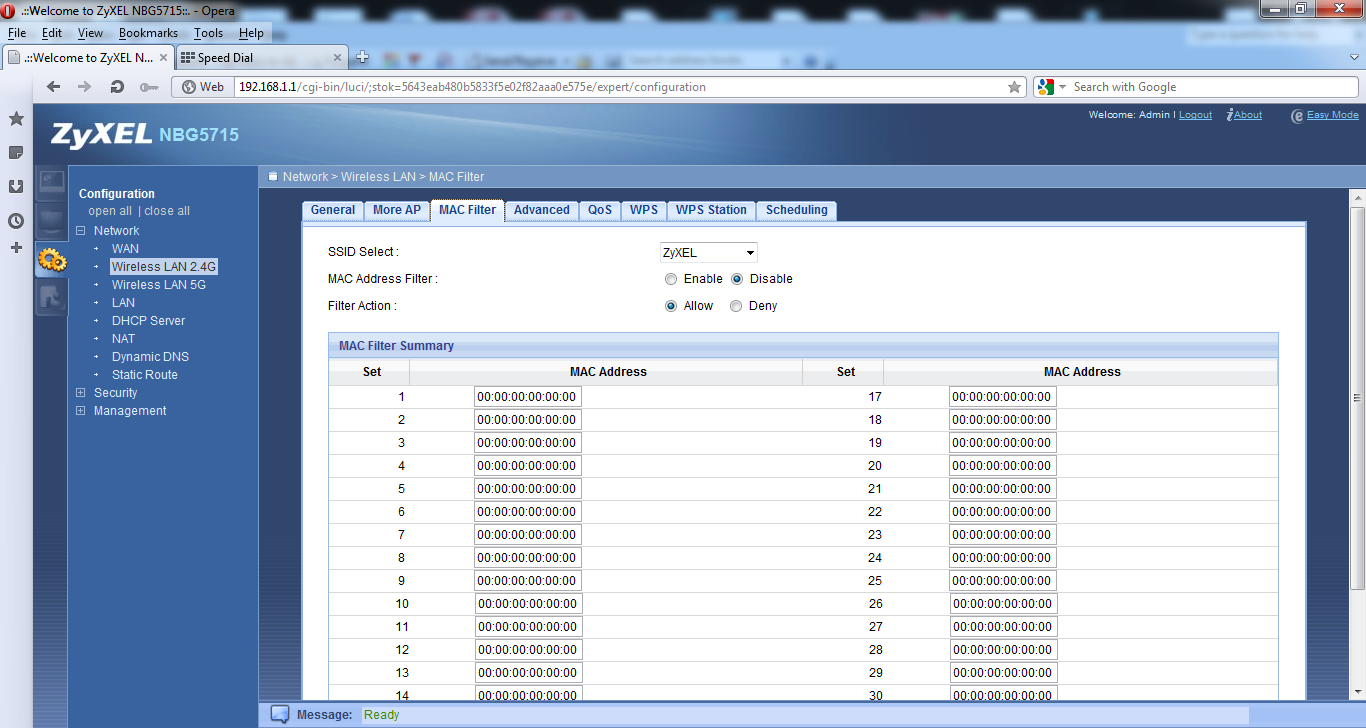1366x728 pixels.
Task: Click the browser address bar URL
Action: pyautogui.click(x=620, y=87)
